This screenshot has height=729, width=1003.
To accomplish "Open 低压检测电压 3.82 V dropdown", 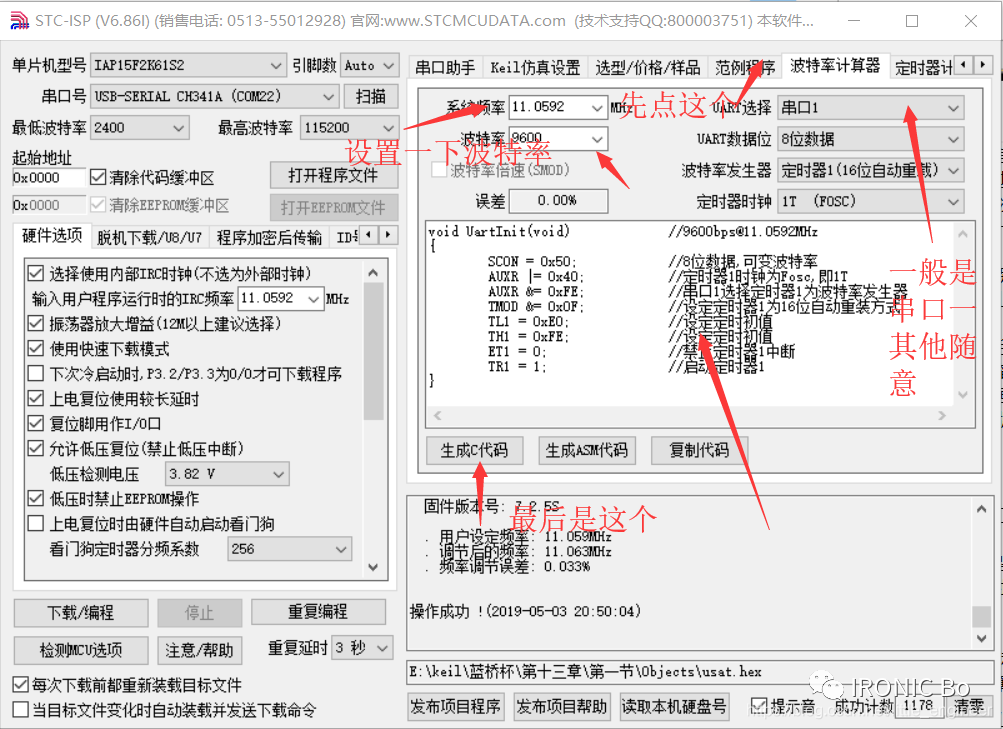I will click(x=227, y=474).
